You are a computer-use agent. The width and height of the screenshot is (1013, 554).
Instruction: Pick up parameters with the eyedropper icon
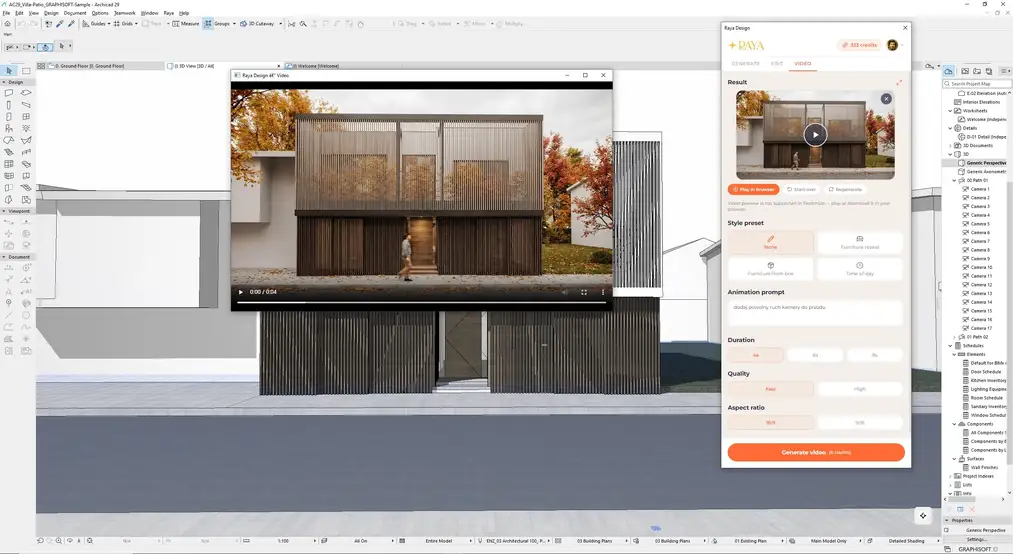click(59, 24)
